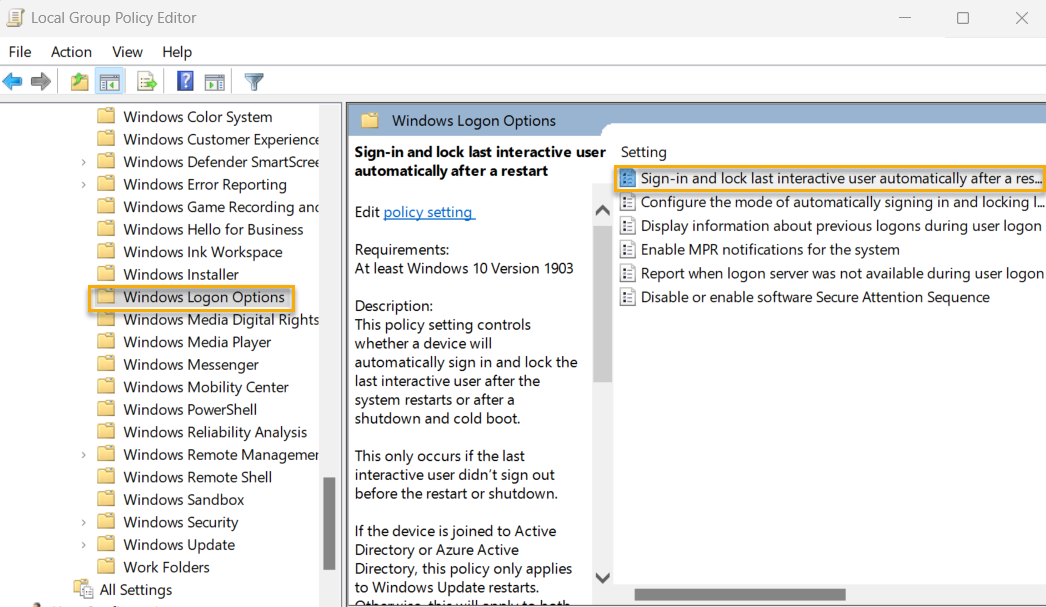Open Help via the blue question mark icon
The height and width of the screenshot is (607, 1046).
coord(185,82)
